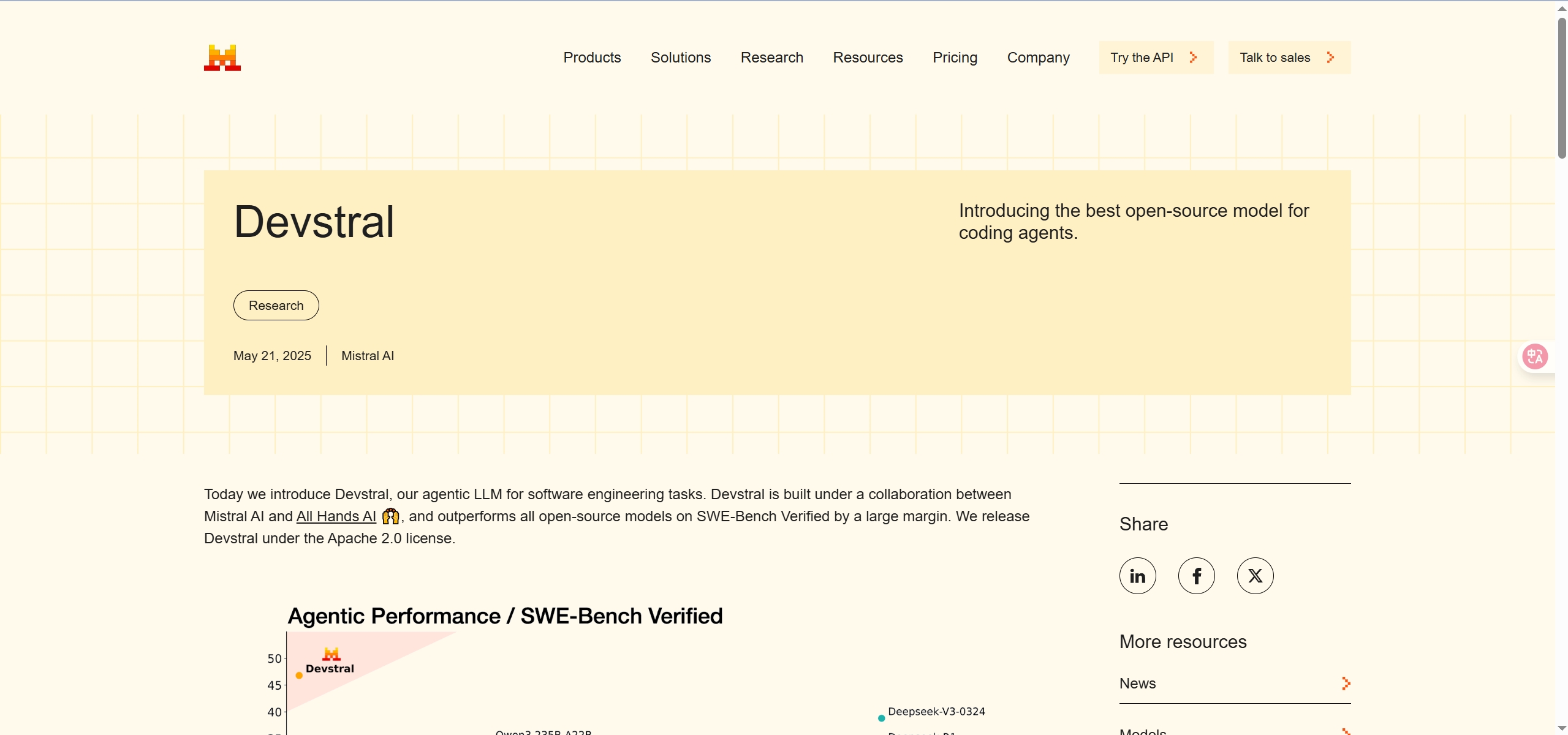Click the scrollbar up arrow

tap(1562, 8)
